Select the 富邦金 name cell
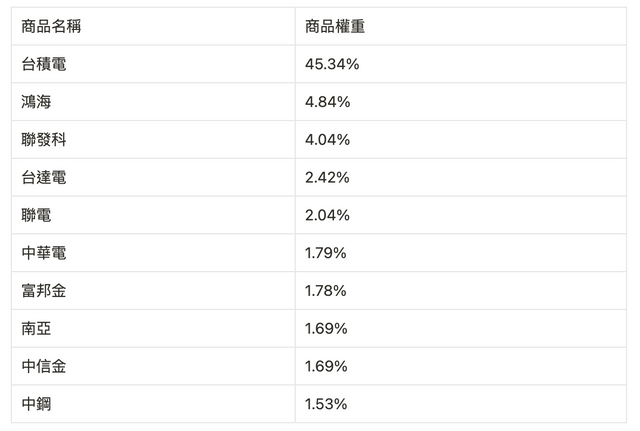640x431 pixels. coord(44,291)
